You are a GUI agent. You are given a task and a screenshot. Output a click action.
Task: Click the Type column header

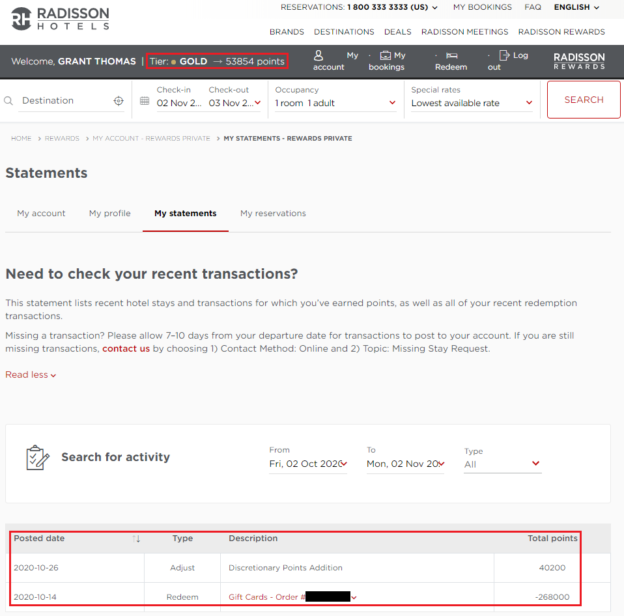click(182, 538)
